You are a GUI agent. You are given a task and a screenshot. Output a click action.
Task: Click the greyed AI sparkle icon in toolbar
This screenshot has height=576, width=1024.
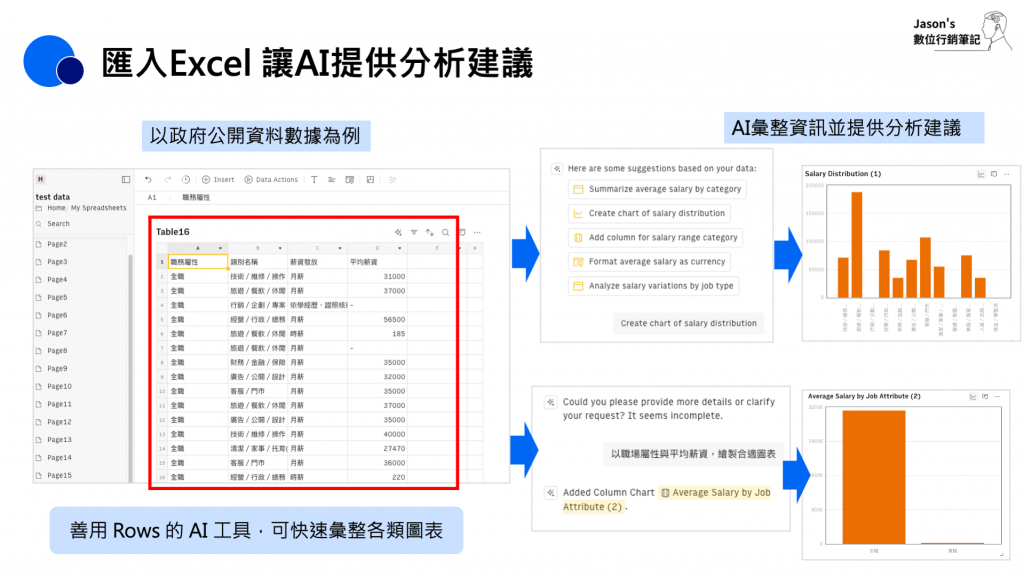pyautogui.click(x=392, y=180)
